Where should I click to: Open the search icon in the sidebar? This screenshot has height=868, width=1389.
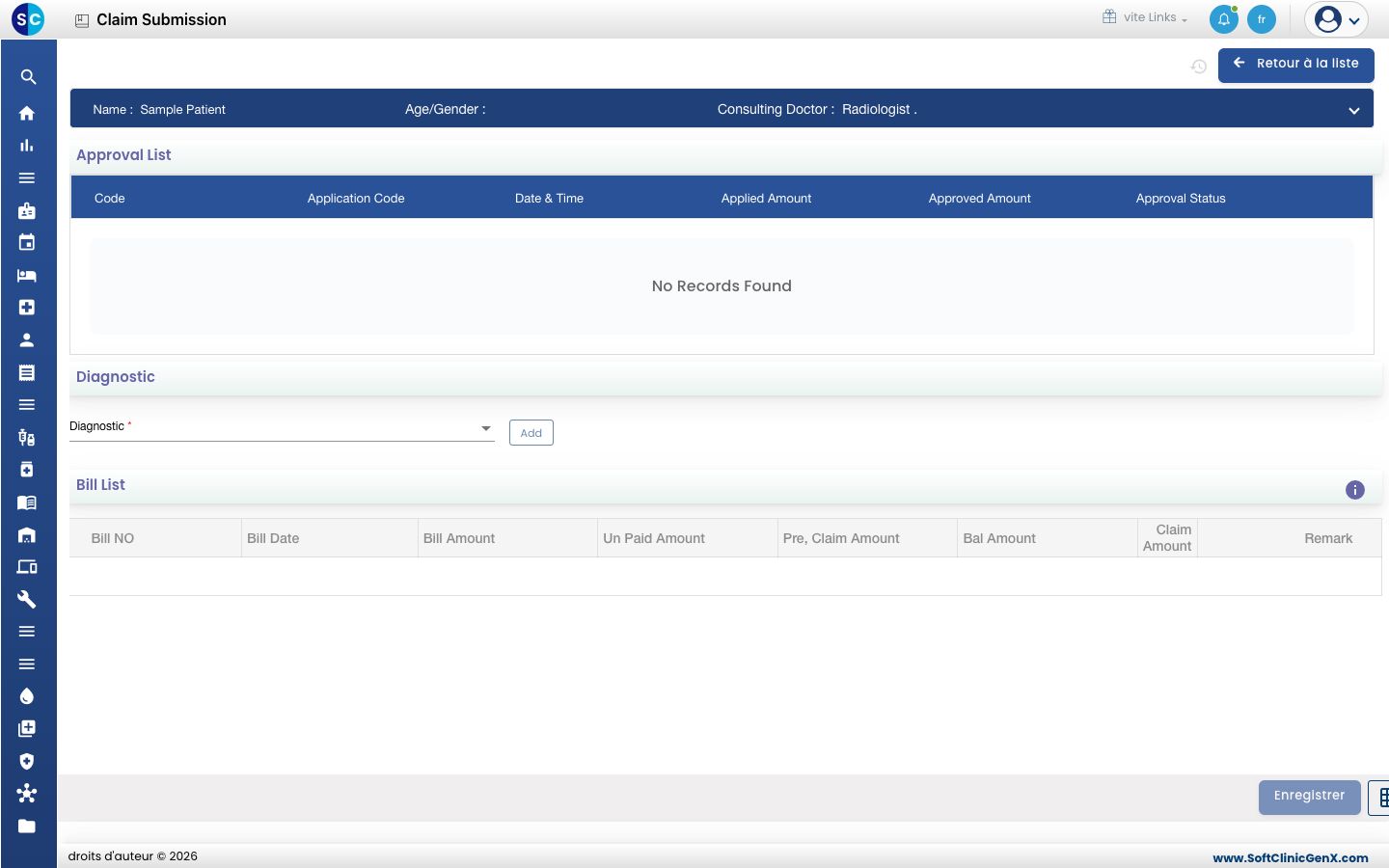point(28,77)
